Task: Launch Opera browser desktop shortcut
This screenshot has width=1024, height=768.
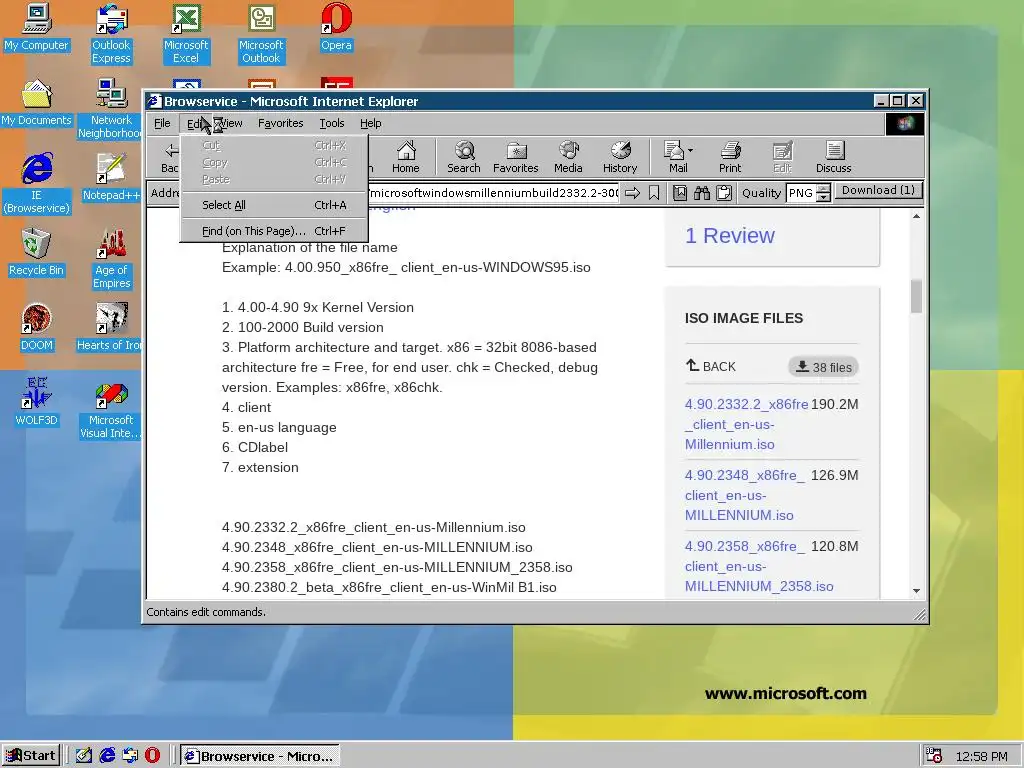Action: tap(336, 27)
